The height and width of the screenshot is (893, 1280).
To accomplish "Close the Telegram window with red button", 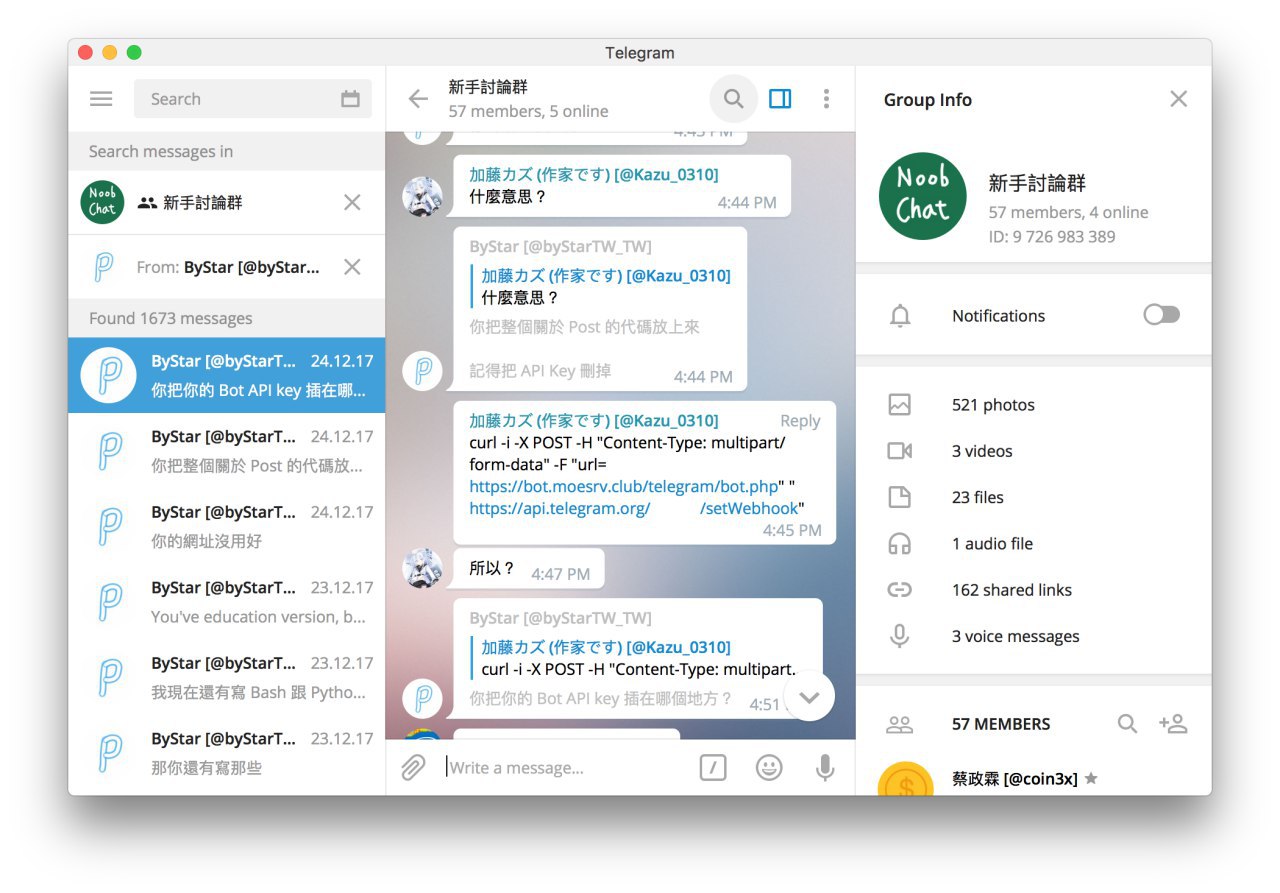I will click(85, 53).
